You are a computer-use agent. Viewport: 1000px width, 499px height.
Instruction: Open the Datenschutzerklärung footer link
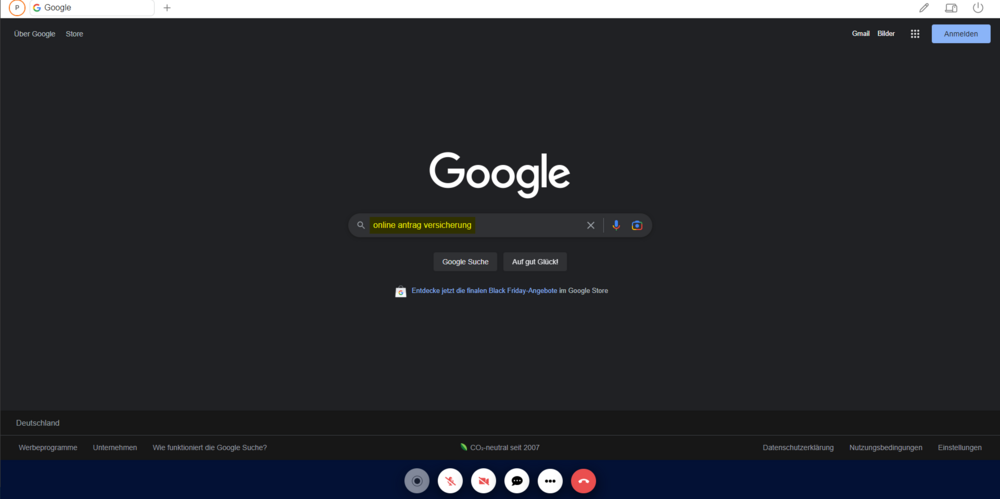[x=798, y=447]
